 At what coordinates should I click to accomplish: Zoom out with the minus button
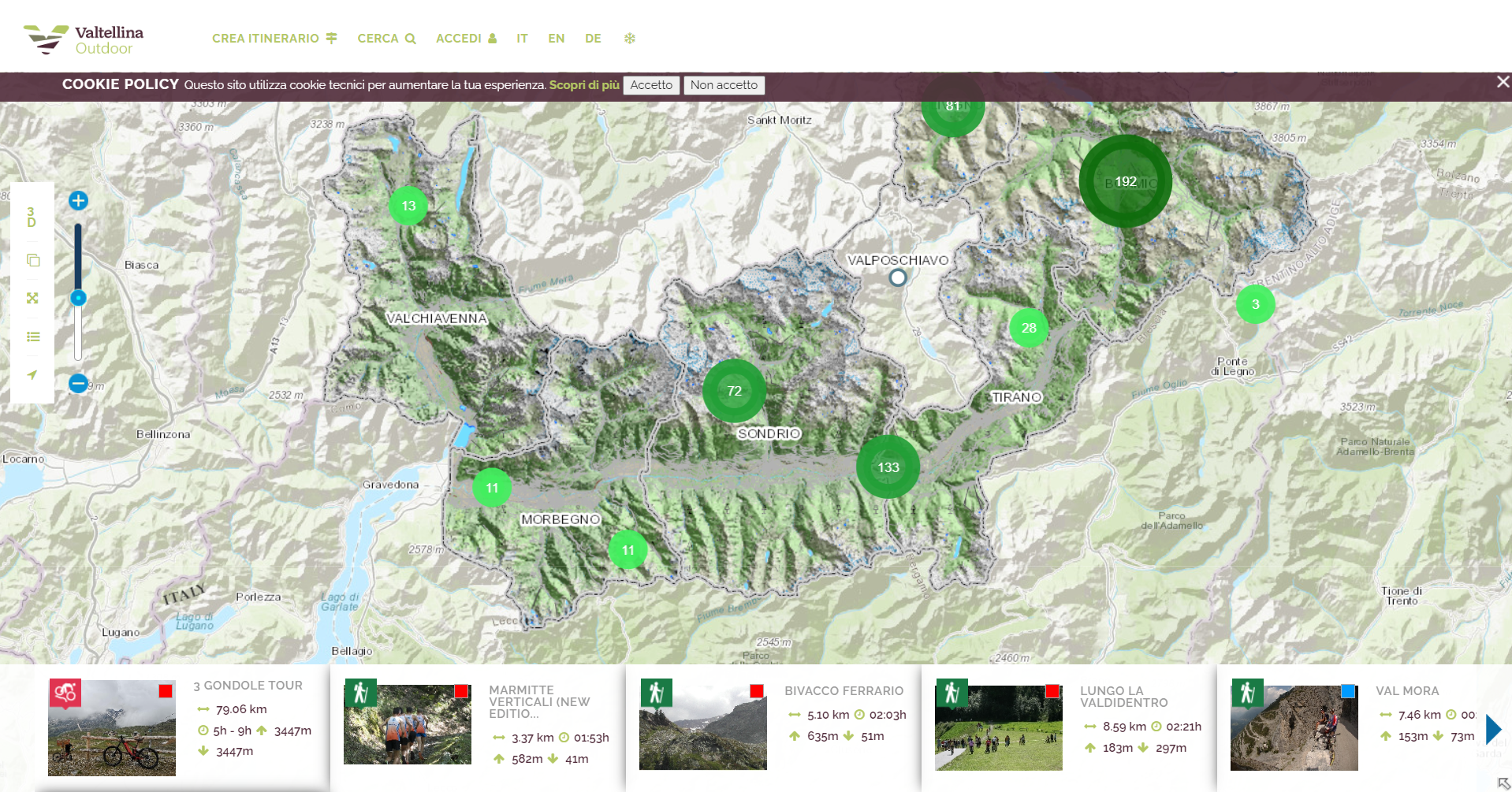pyautogui.click(x=78, y=384)
